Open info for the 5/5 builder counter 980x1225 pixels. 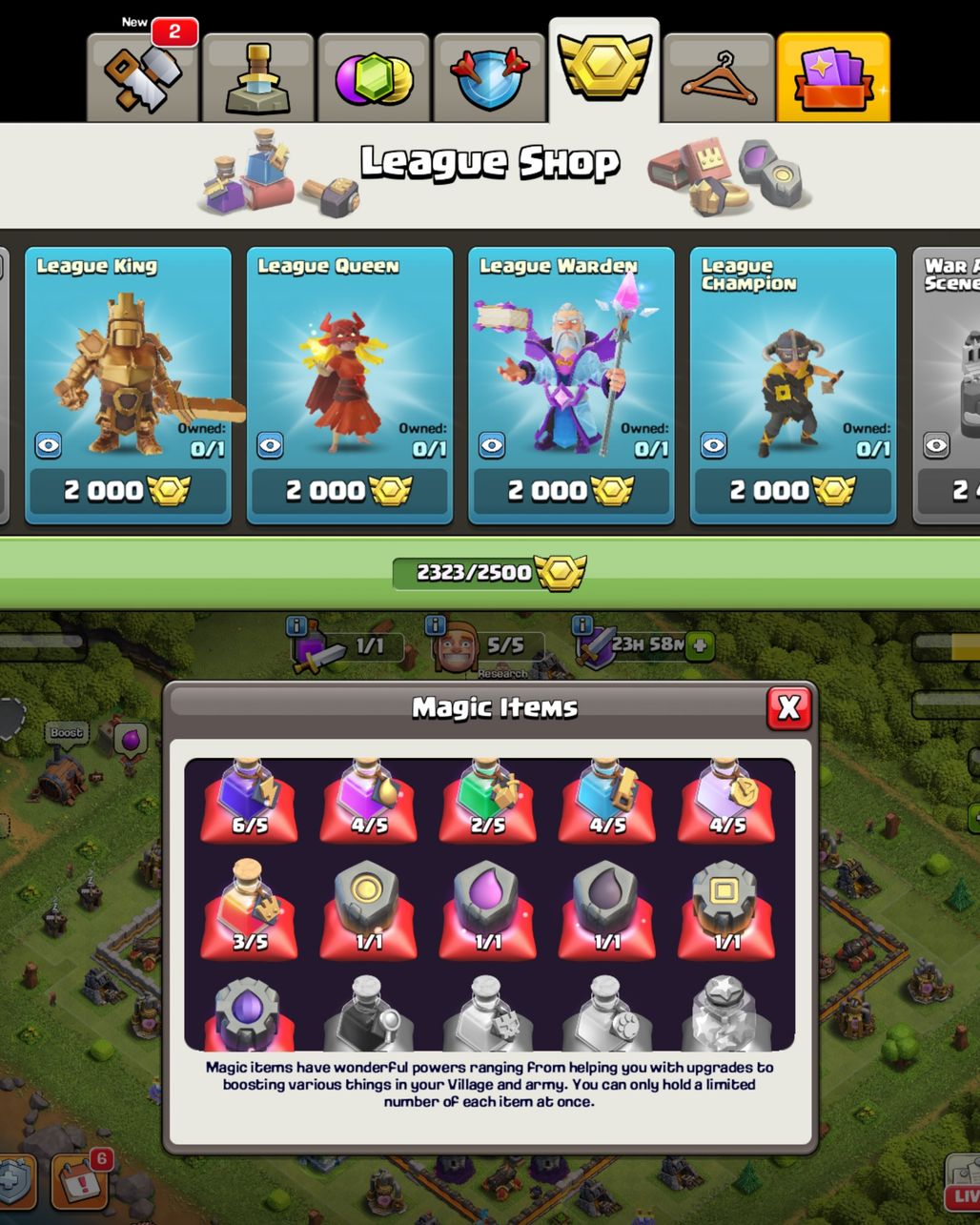[436, 625]
